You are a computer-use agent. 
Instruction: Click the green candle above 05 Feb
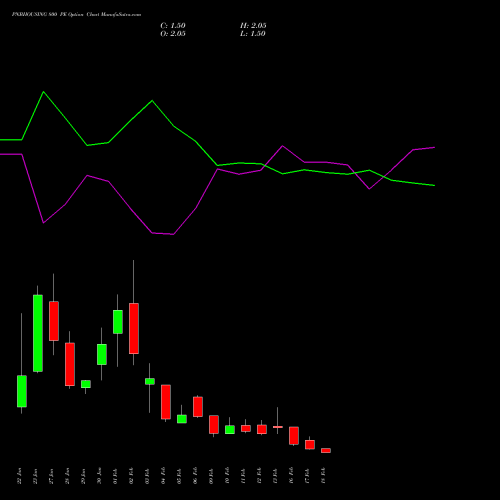(182, 419)
